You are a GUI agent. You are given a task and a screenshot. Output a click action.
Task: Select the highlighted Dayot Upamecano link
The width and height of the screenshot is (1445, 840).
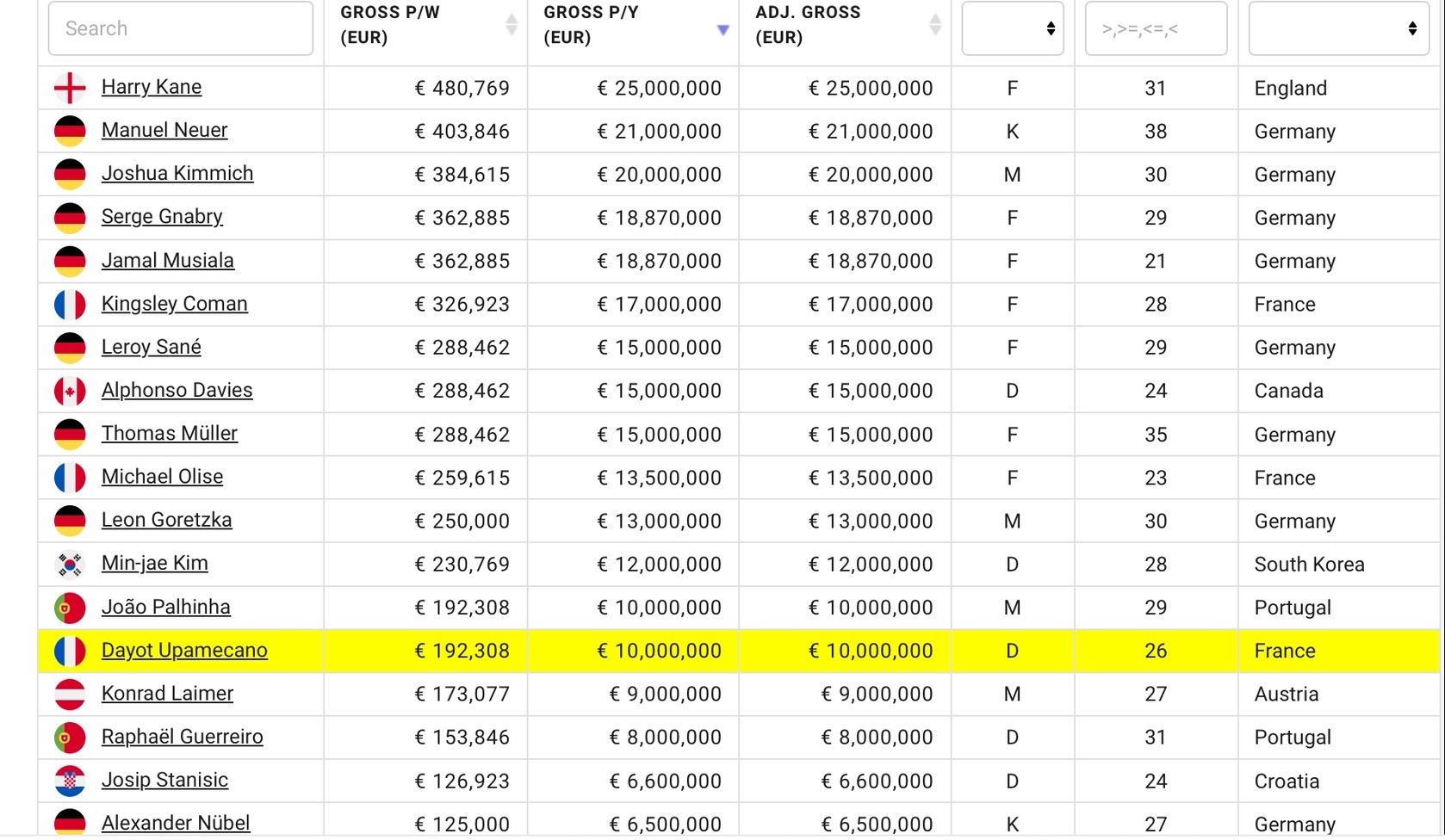tap(184, 650)
